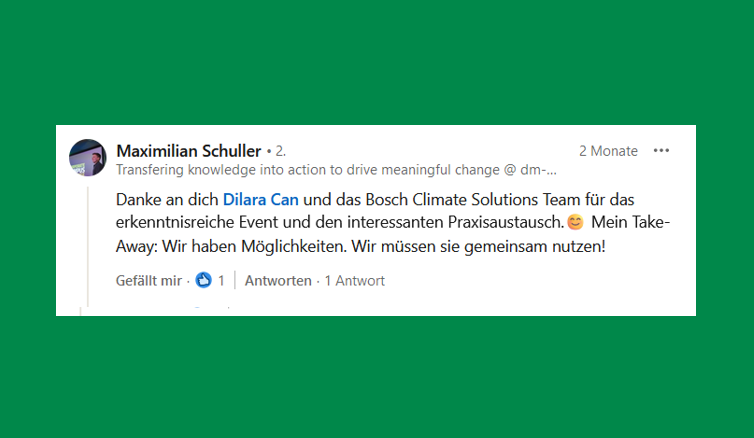This screenshot has width=754, height=438.
Task: Click the reaction count "1"
Action: (221, 281)
